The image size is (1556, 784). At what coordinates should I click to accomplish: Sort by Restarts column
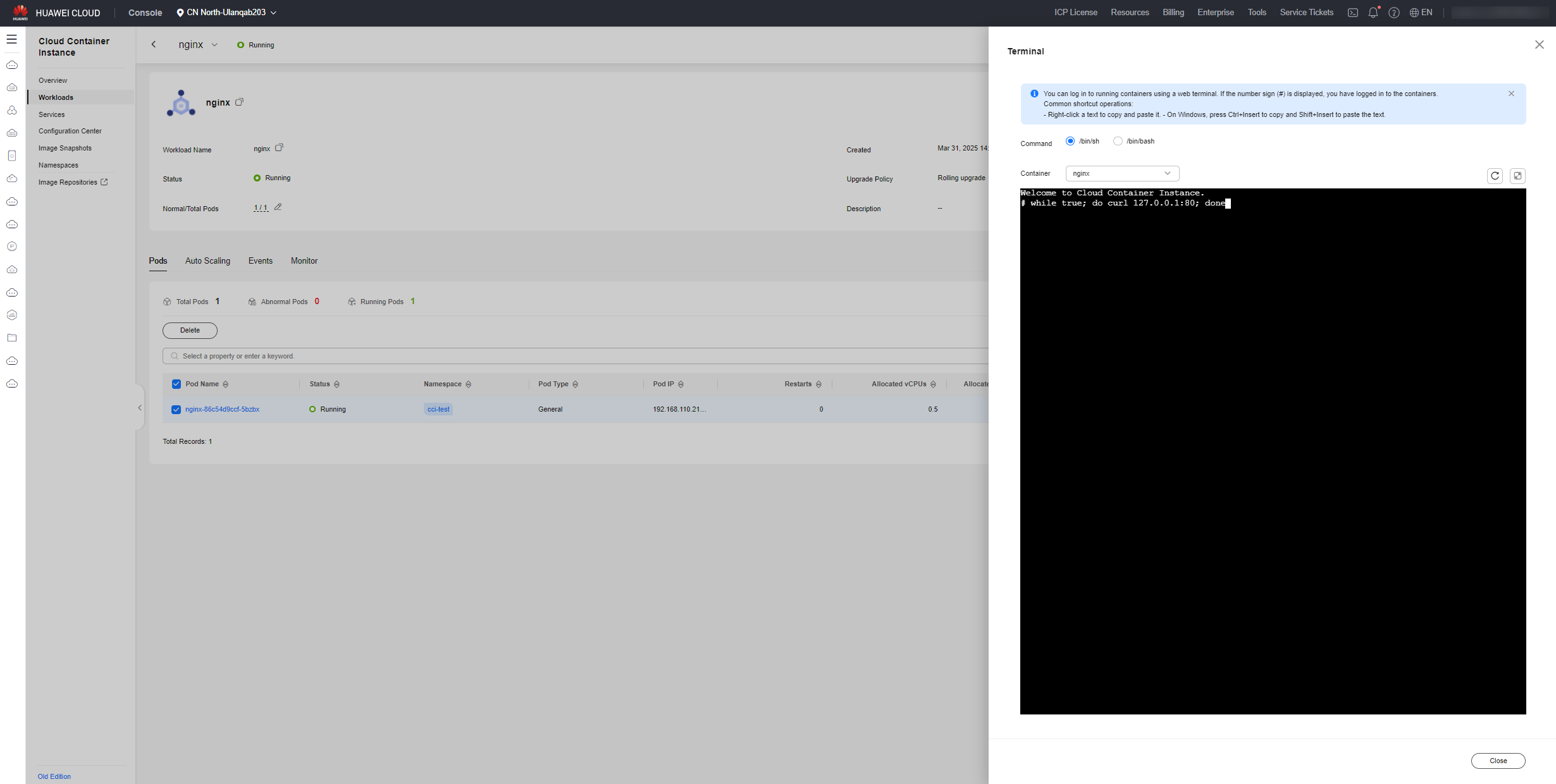(x=818, y=384)
